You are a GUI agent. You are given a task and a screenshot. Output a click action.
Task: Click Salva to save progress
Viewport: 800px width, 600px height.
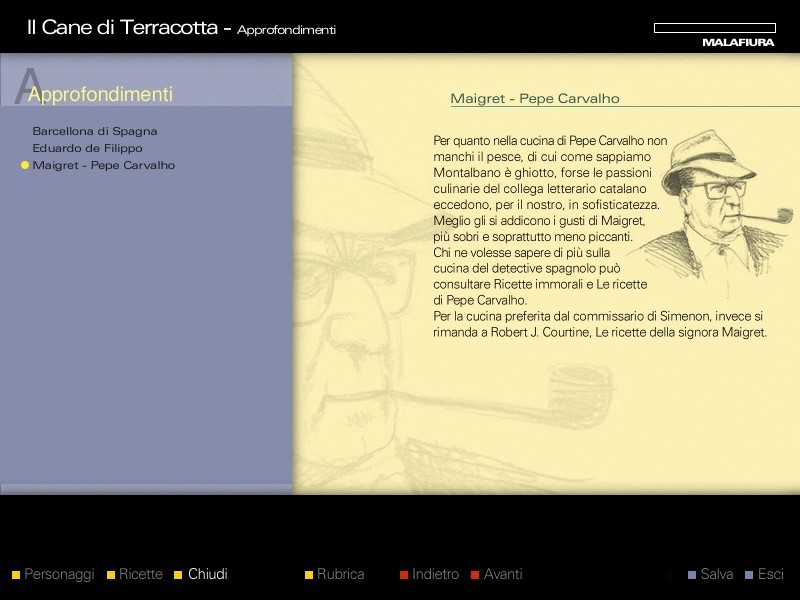(716, 574)
